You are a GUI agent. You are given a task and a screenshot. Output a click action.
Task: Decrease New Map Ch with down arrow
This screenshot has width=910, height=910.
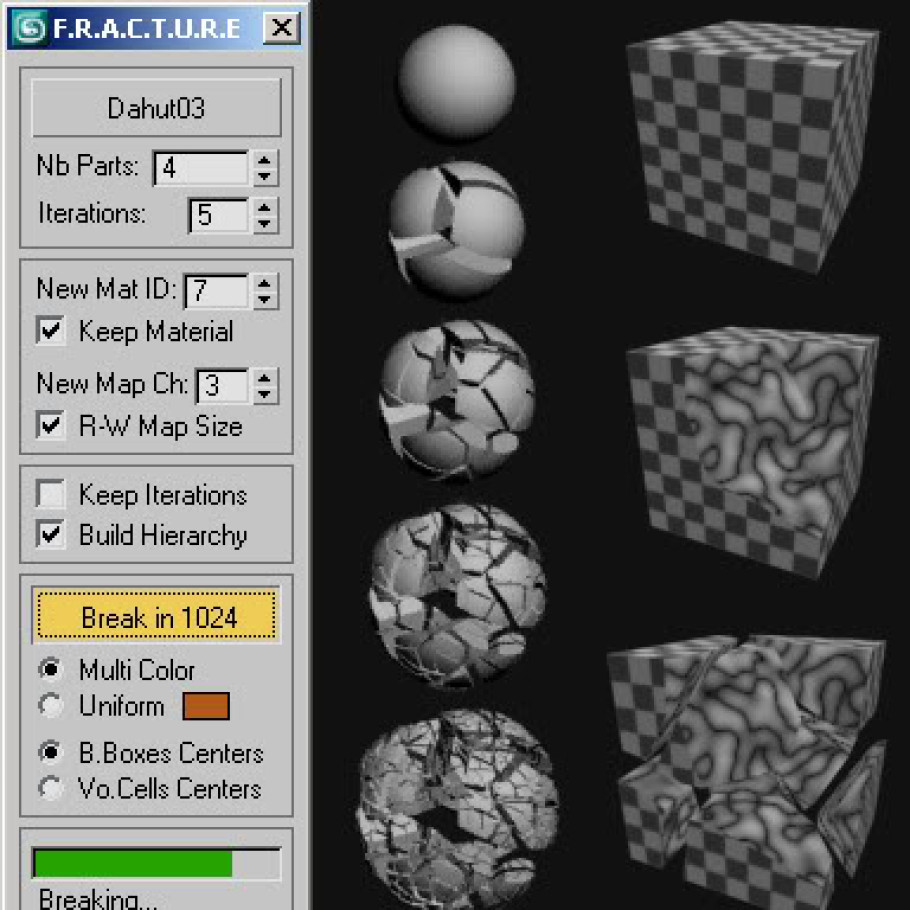pyautogui.click(x=265, y=395)
